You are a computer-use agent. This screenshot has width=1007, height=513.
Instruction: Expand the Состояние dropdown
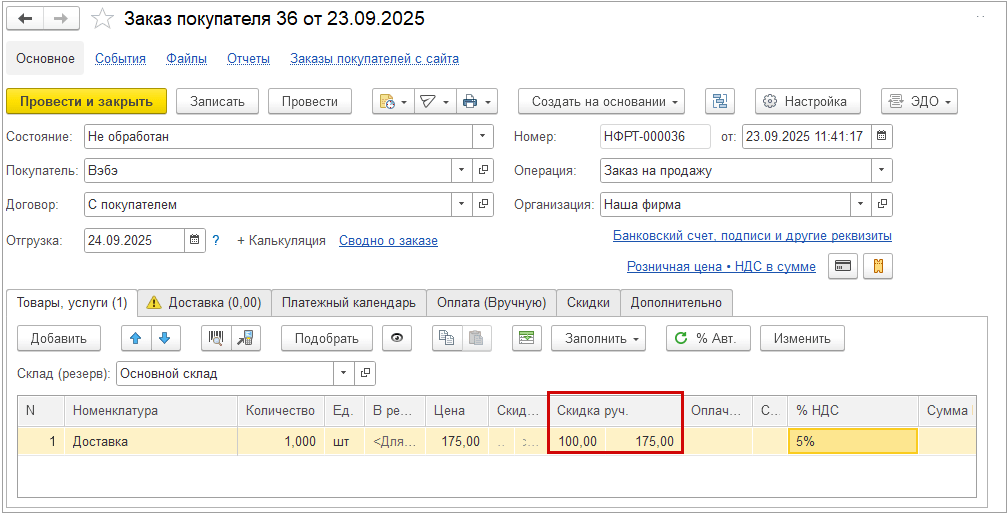(483, 136)
